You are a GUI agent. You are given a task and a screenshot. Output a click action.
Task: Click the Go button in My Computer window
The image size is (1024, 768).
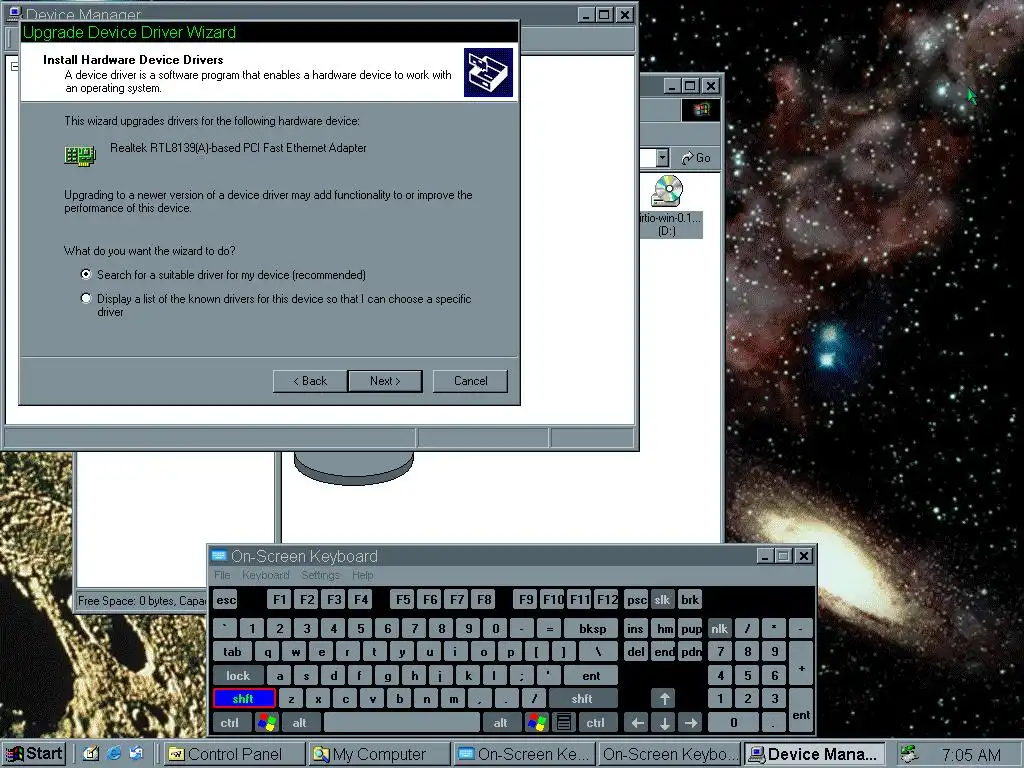[x=696, y=158]
